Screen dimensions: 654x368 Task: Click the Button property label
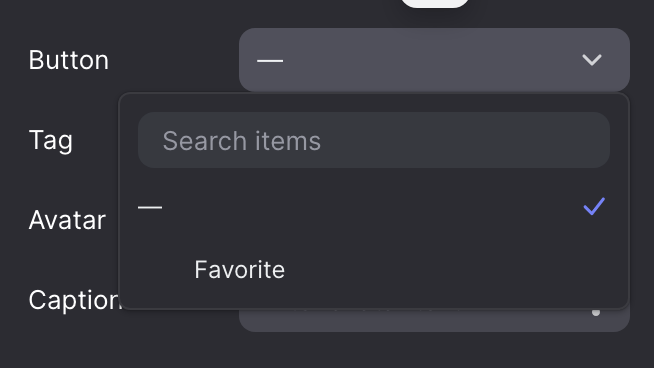pyautogui.click(x=69, y=60)
